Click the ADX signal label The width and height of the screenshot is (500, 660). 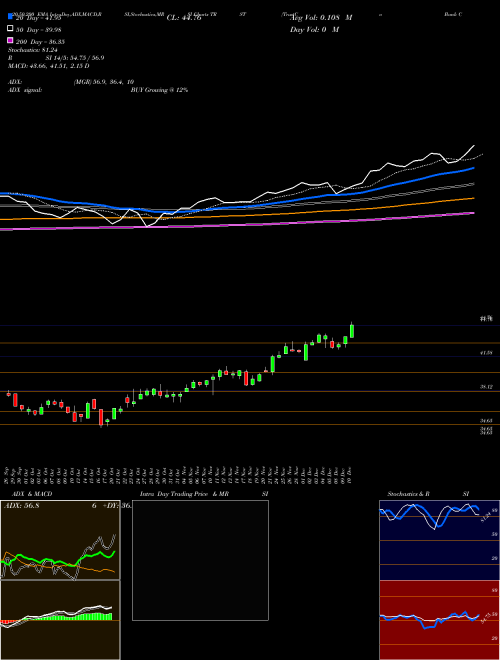point(25,90)
